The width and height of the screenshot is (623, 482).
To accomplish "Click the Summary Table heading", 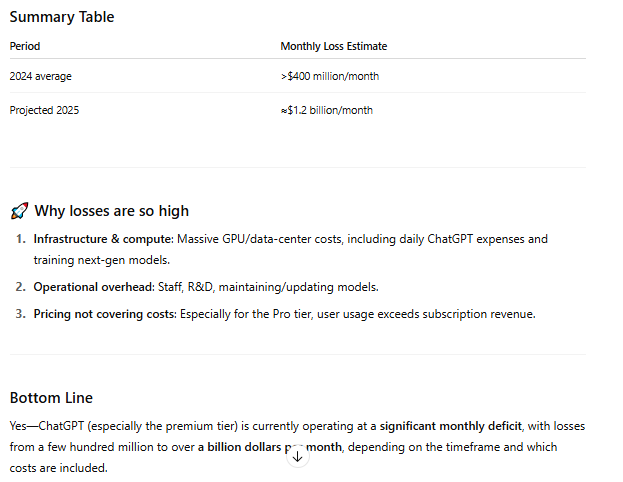I will (62, 17).
